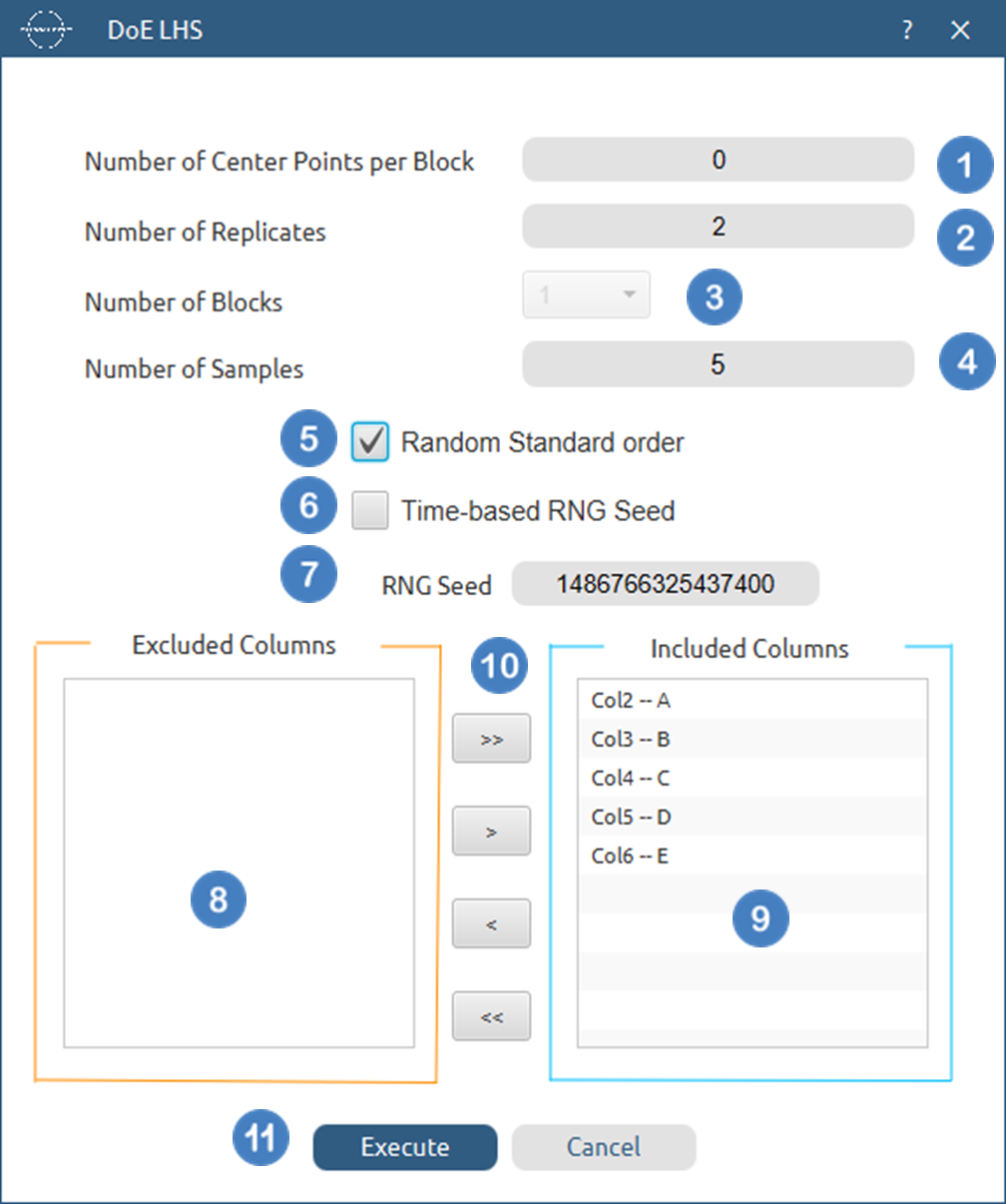Choose Col4 -- C list entry

(631, 779)
